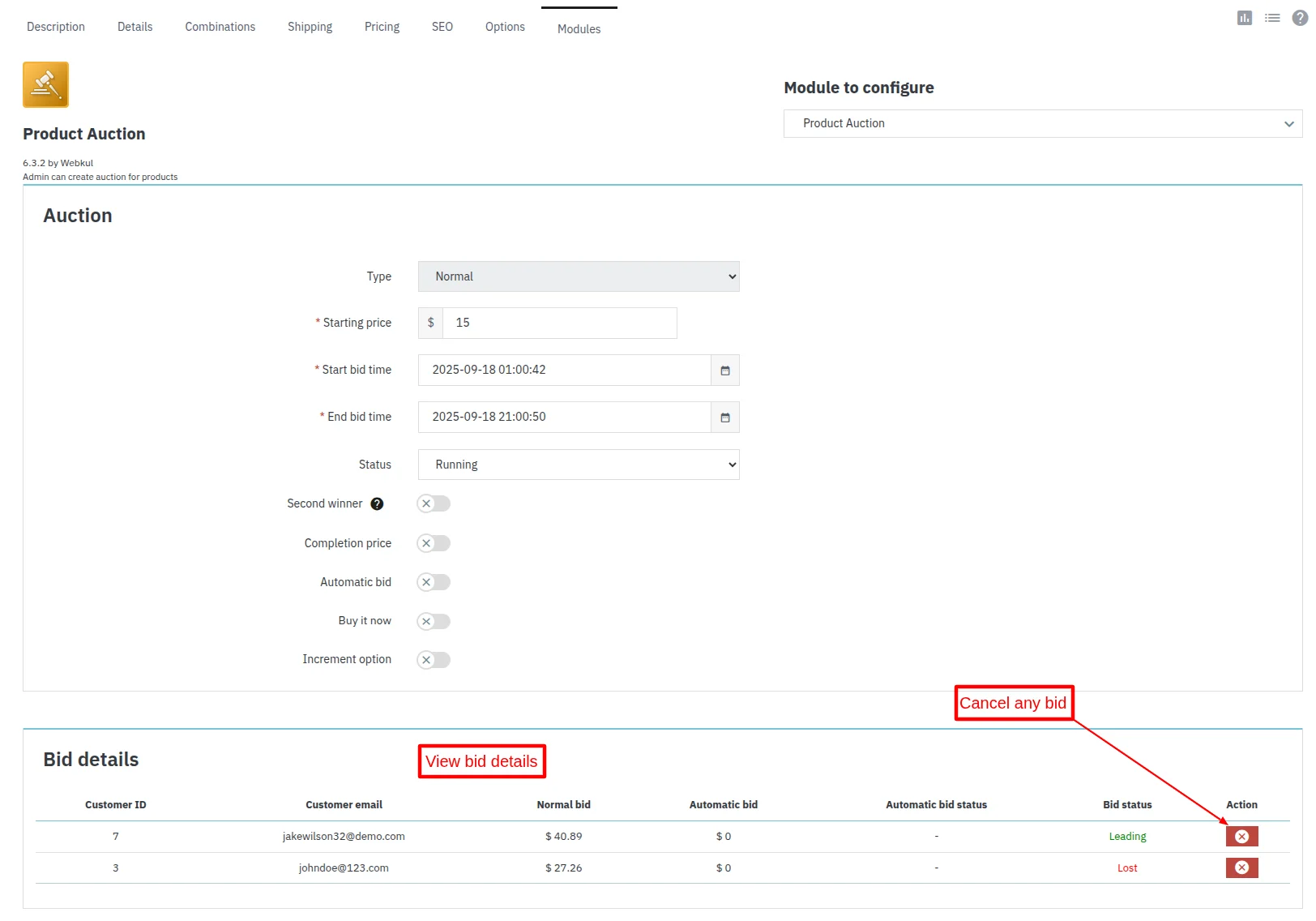Open the Status dropdown showing Running
This screenshot has width=1316, height=921.
click(x=578, y=464)
